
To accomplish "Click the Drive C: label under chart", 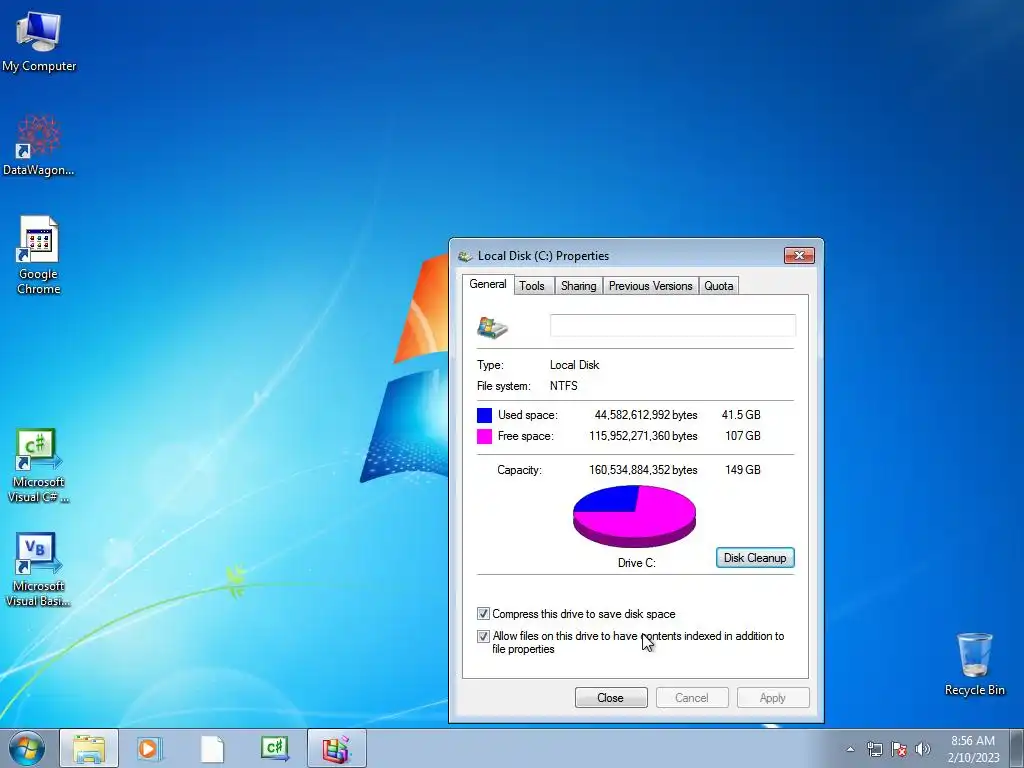I will point(637,563).
